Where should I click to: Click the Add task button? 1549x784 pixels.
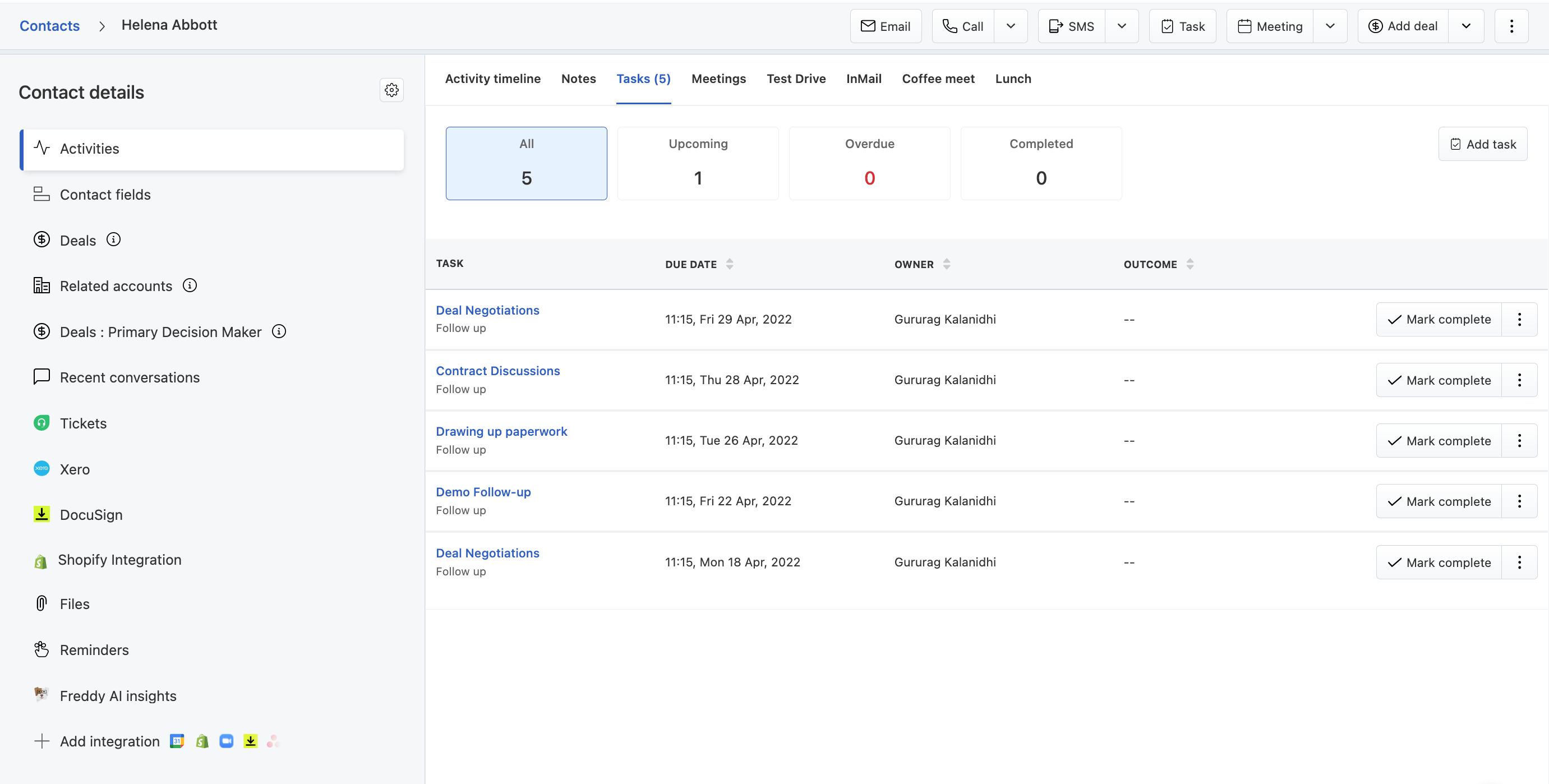(1482, 144)
